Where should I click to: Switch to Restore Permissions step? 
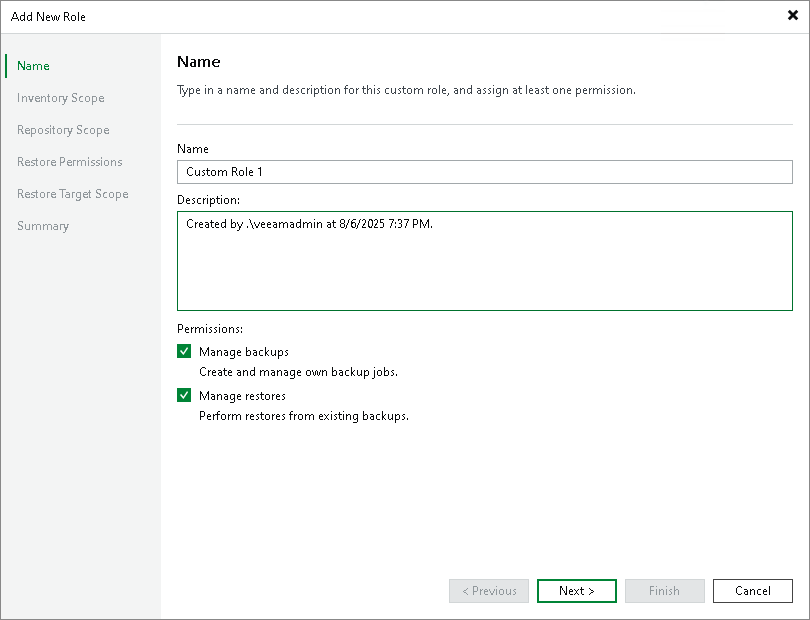[69, 162]
